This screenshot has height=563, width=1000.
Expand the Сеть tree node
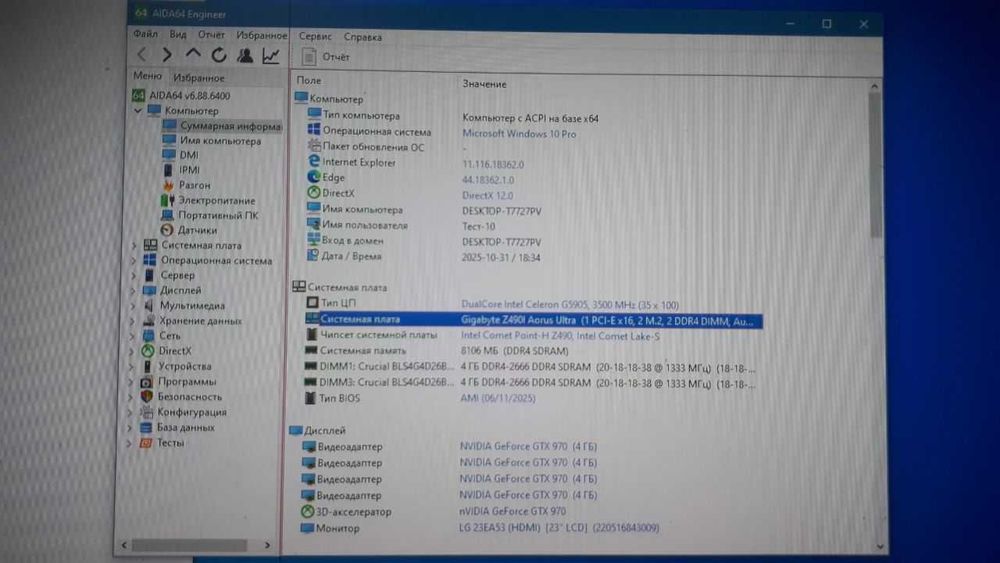132,336
